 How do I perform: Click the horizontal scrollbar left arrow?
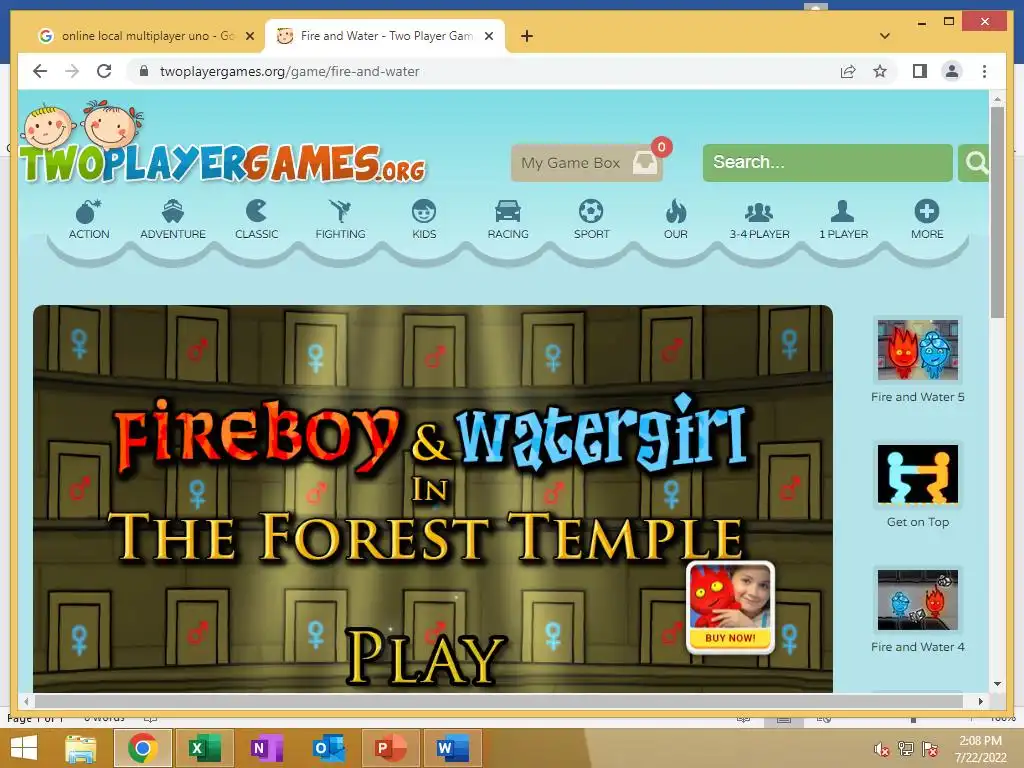(x=26, y=701)
